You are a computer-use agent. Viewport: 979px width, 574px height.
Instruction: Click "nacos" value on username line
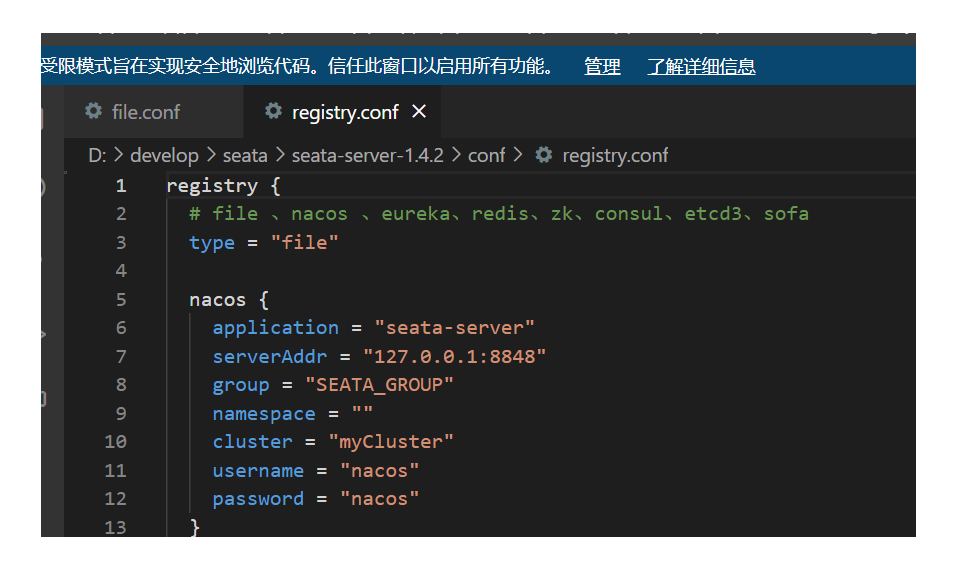point(379,470)
